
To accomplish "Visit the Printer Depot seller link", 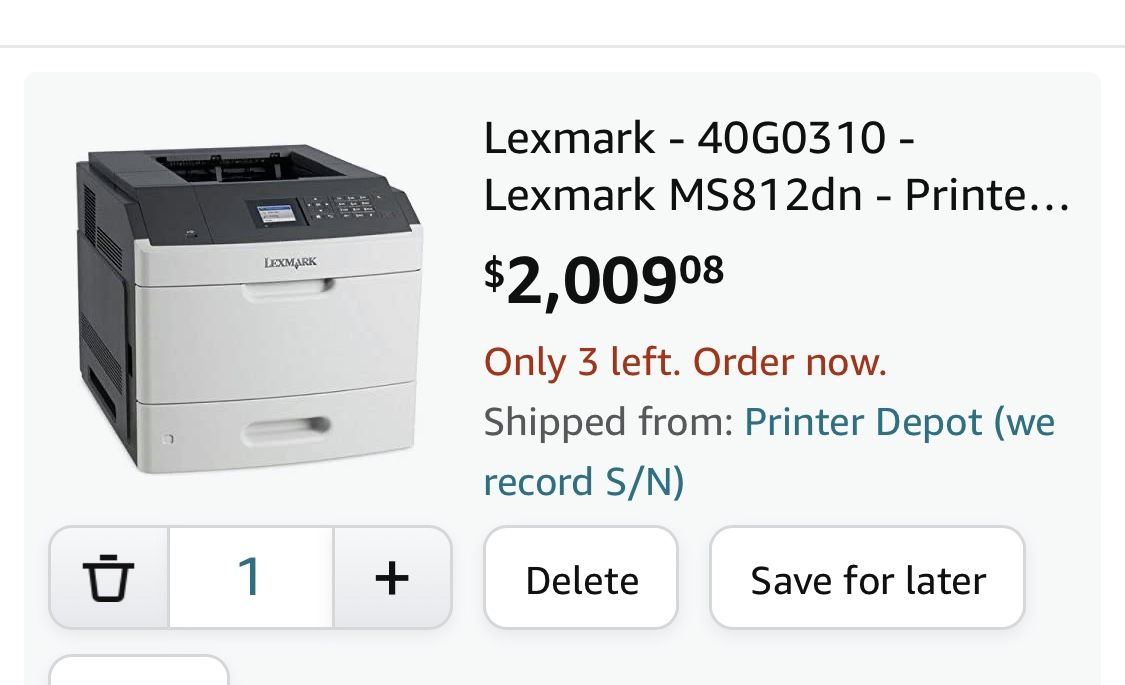I will pyautogui.click(x=897, y=421).
